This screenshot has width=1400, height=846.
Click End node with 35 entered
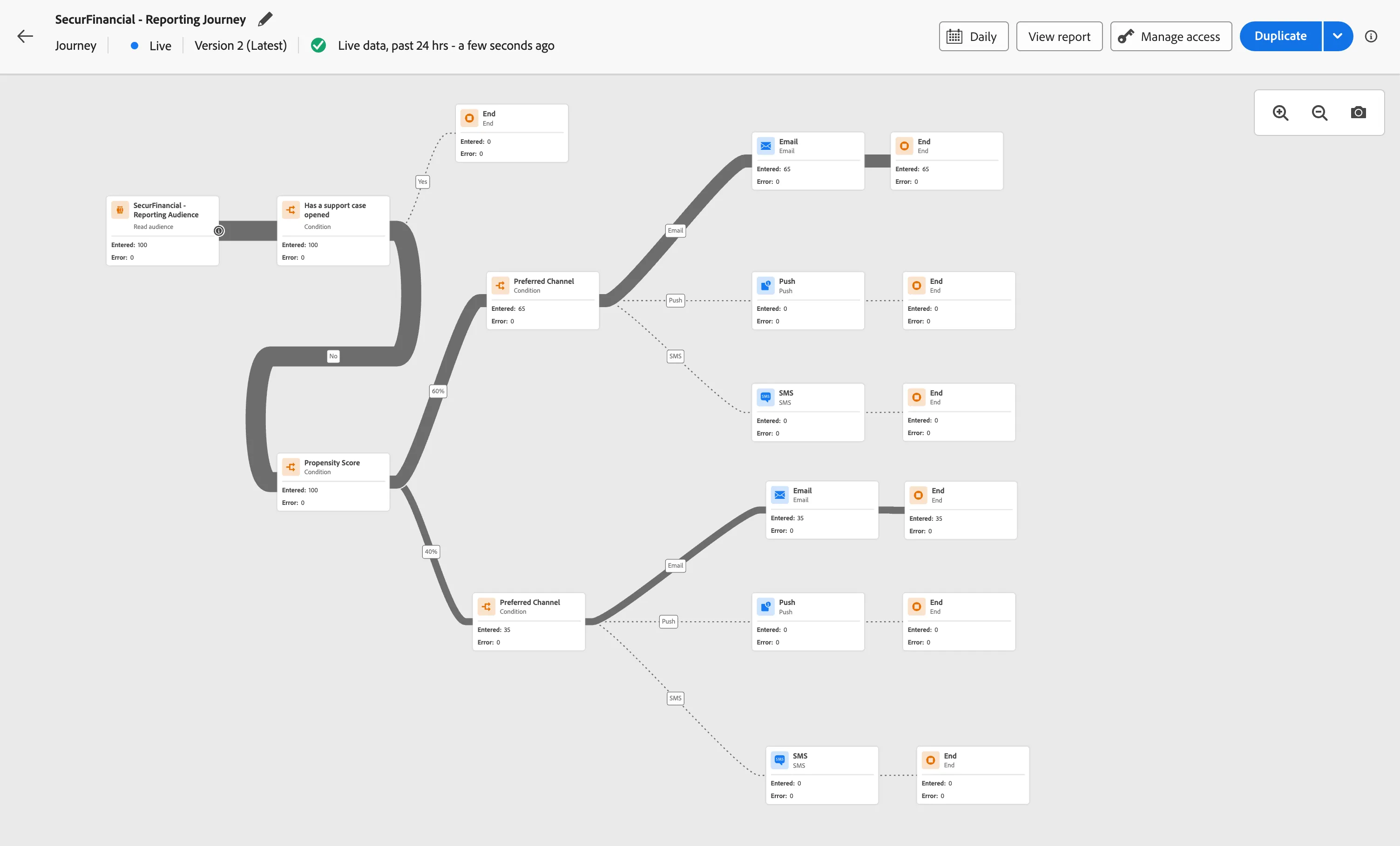click(960, 510)
